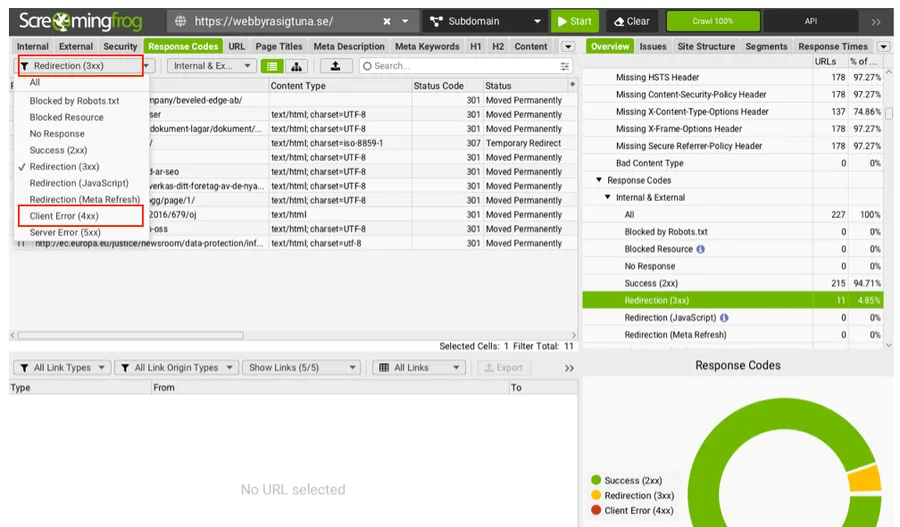
Task: Show more right panel tabs dropdown
Action: 883,46
